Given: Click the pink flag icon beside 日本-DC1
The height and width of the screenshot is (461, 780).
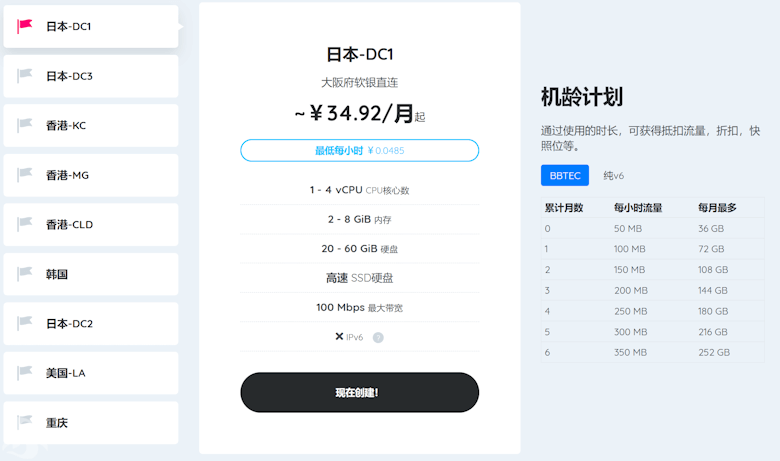Looking at the screenshot, I should (x=25, y=27).
